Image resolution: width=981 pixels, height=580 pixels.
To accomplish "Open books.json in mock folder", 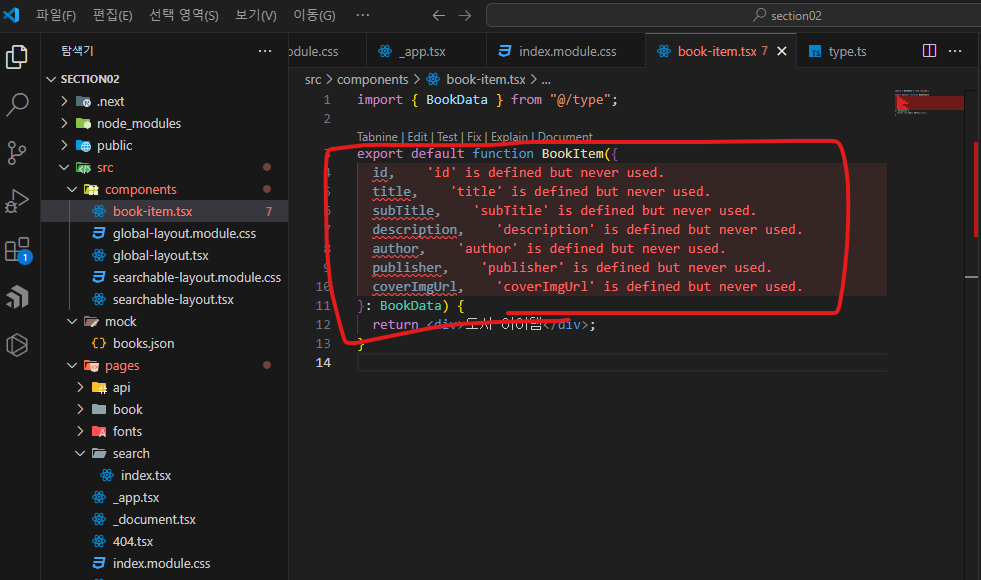I will click(165, 343).
